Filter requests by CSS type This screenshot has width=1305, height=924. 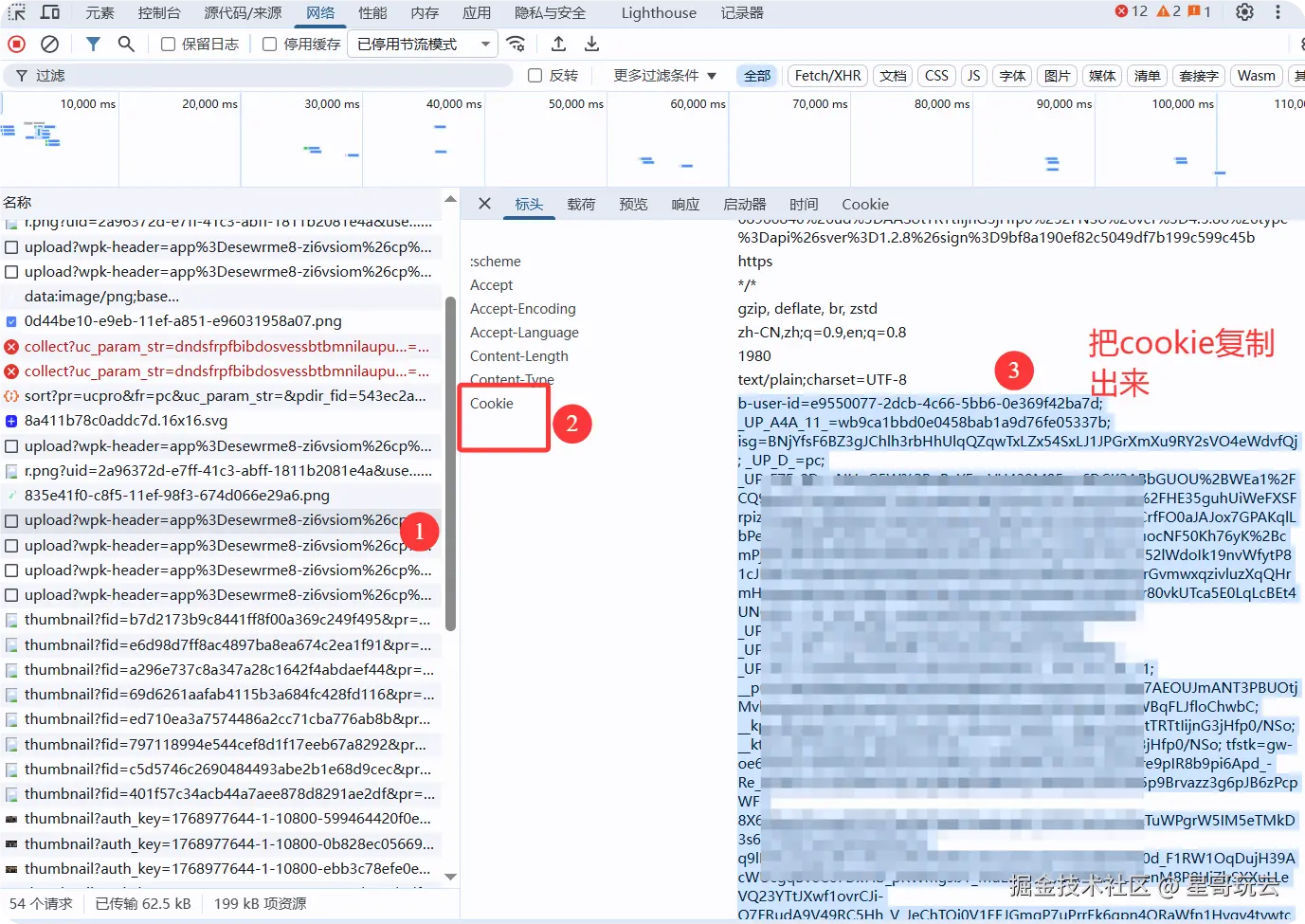[936, 76]
